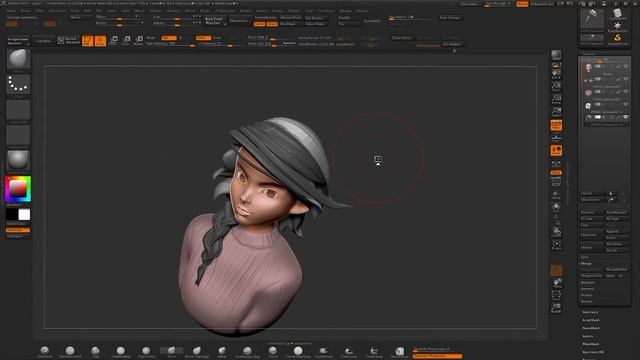Expand the Split section
This screenshot has height=360, width=640.
(585, 257)
